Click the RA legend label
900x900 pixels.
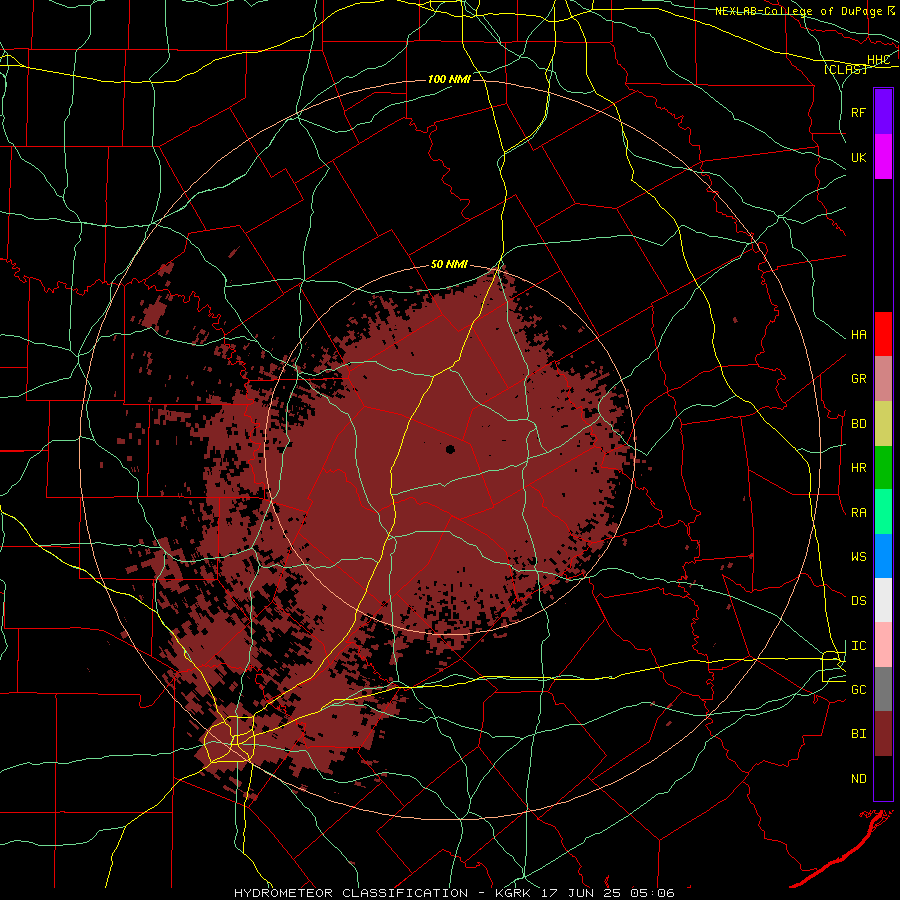858,513
